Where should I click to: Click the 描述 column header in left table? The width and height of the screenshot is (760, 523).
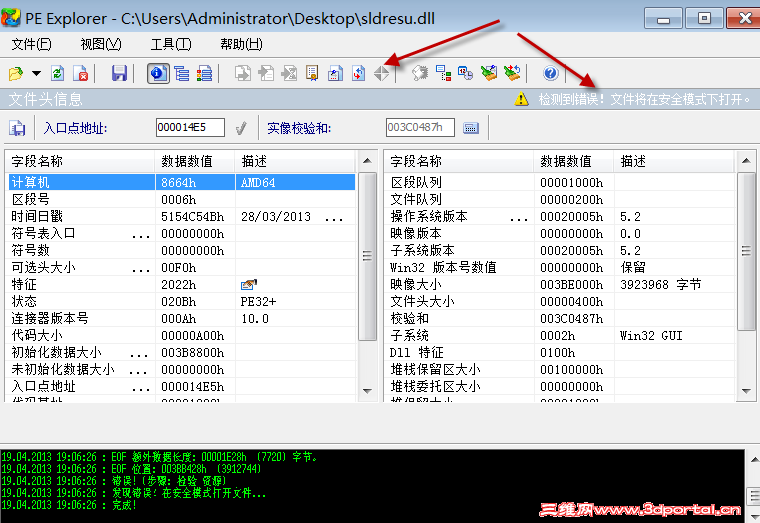click(295, 161)
